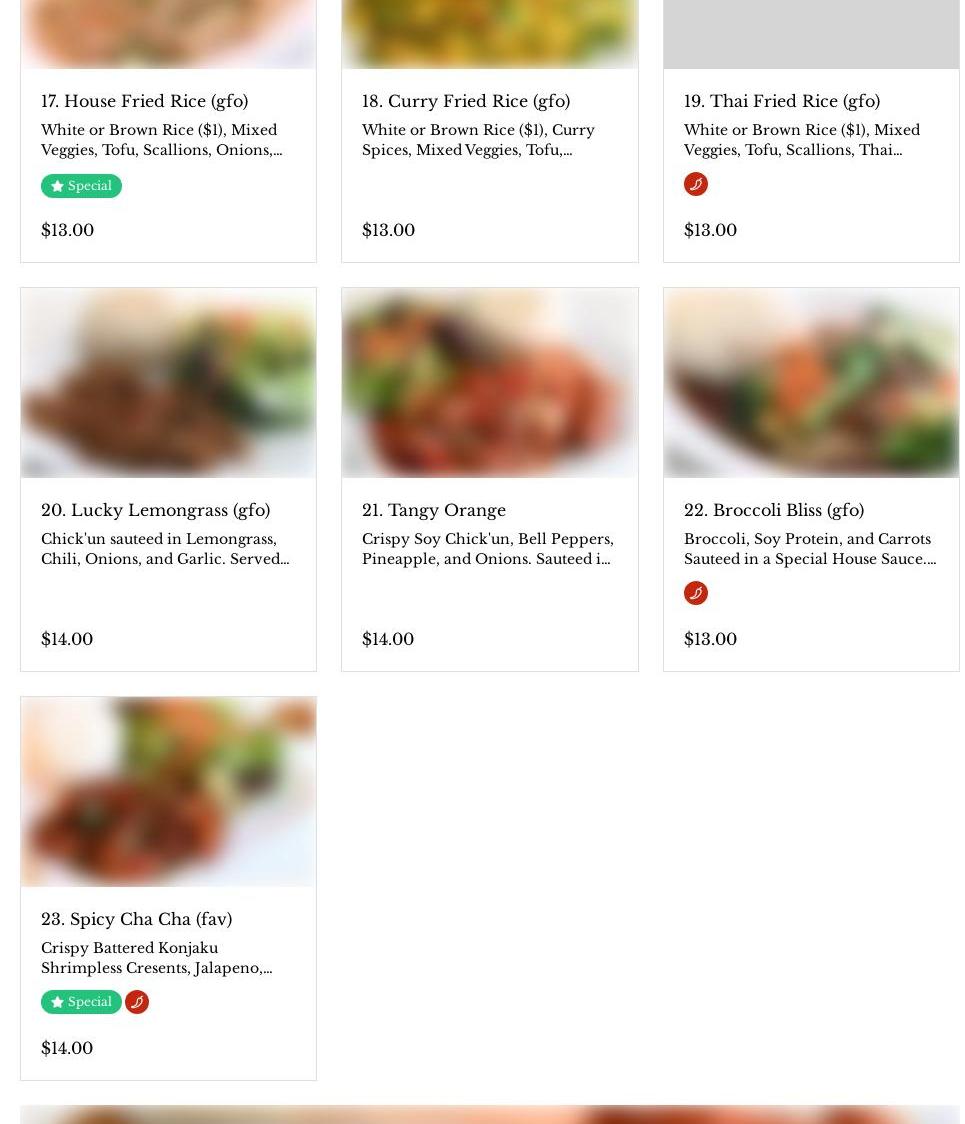Image resolution: width=965 pixels, height=1124 pixels.
Task: Select the 18. Curry Fried Rice title
Action: point(466,101)
